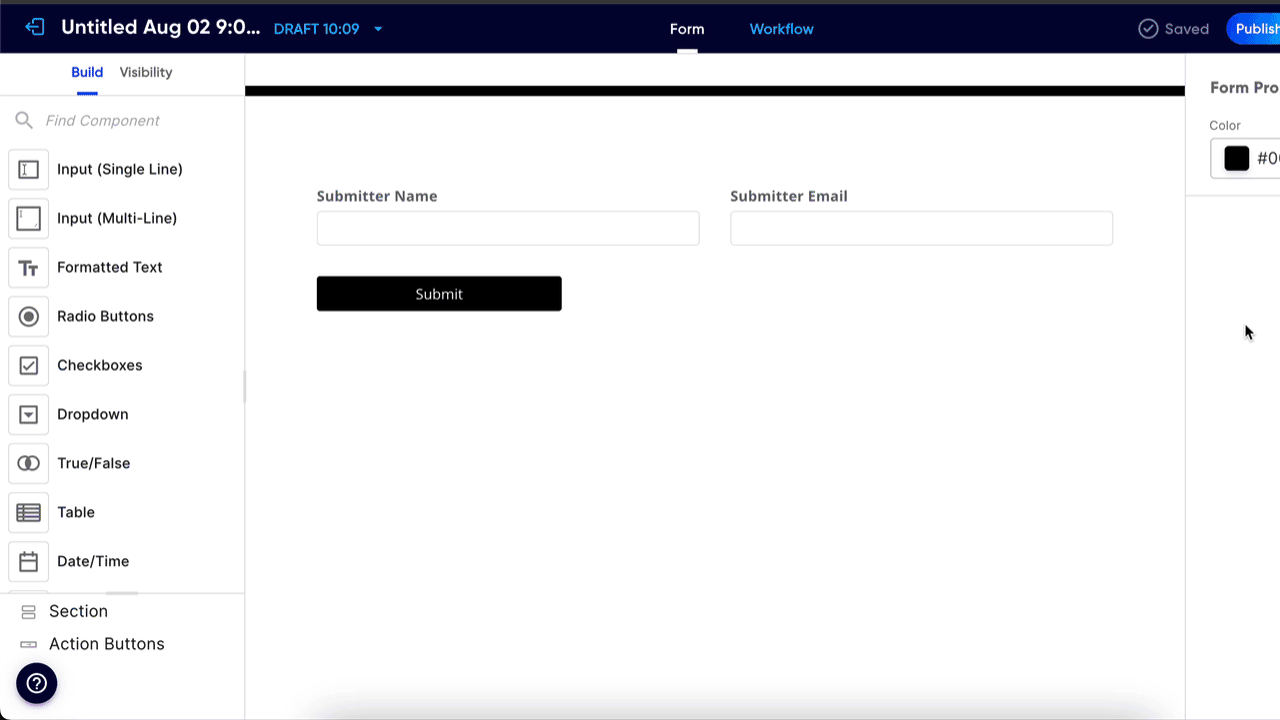Click the Submitter Email label

[x=789, y=196]
